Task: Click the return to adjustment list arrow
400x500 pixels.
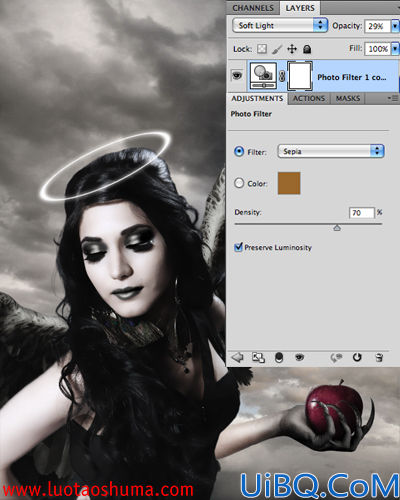Action: (x=237, y=357)
